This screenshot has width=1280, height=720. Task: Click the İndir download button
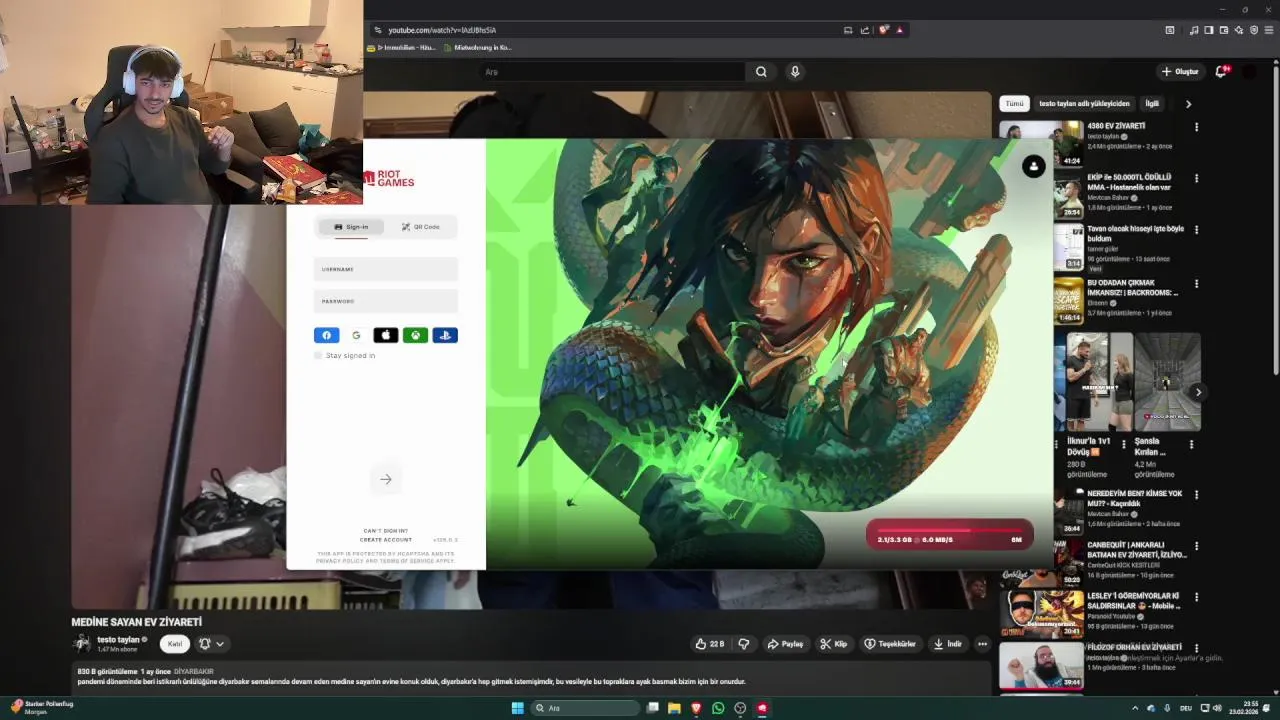947,644
